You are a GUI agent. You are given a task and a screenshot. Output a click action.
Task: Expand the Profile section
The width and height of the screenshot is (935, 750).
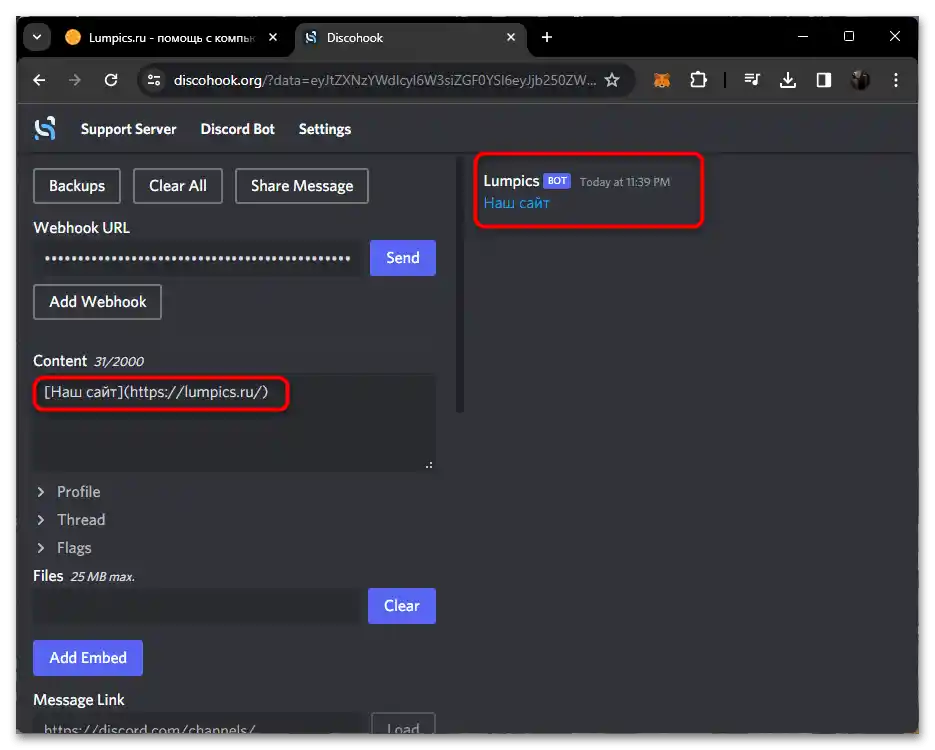coord(69,492)
